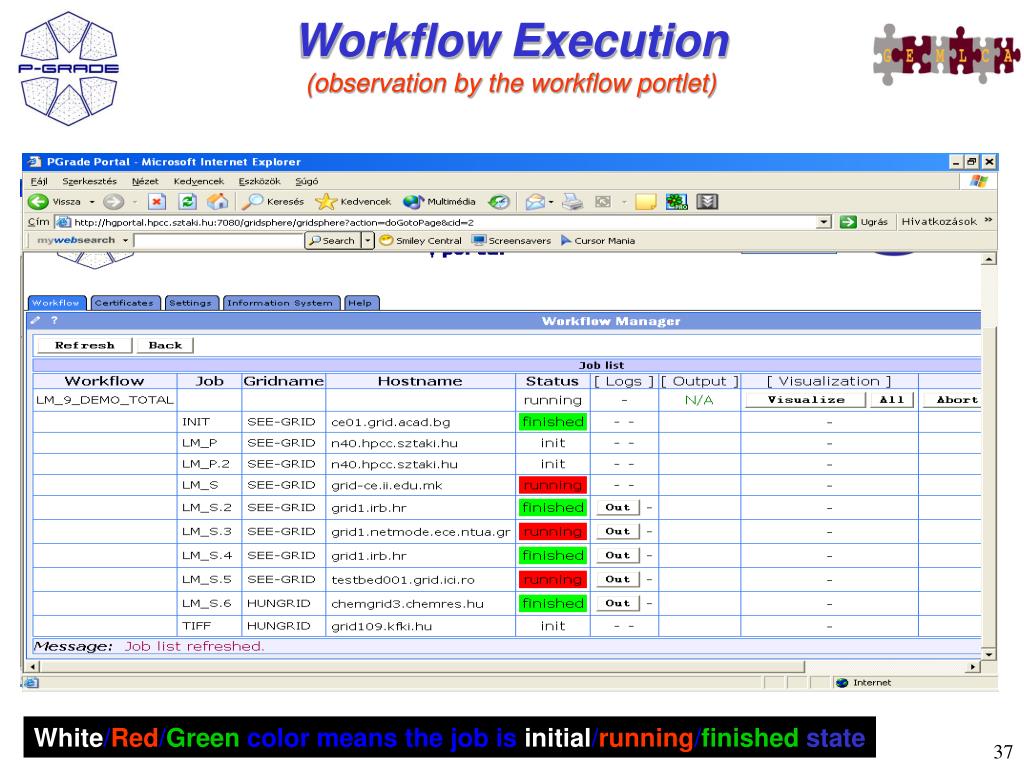Screen dimensions: 1024x768
Task: Click the mail envelope toolbar icon
Action: pyautogui.click(x=535, y=202)
